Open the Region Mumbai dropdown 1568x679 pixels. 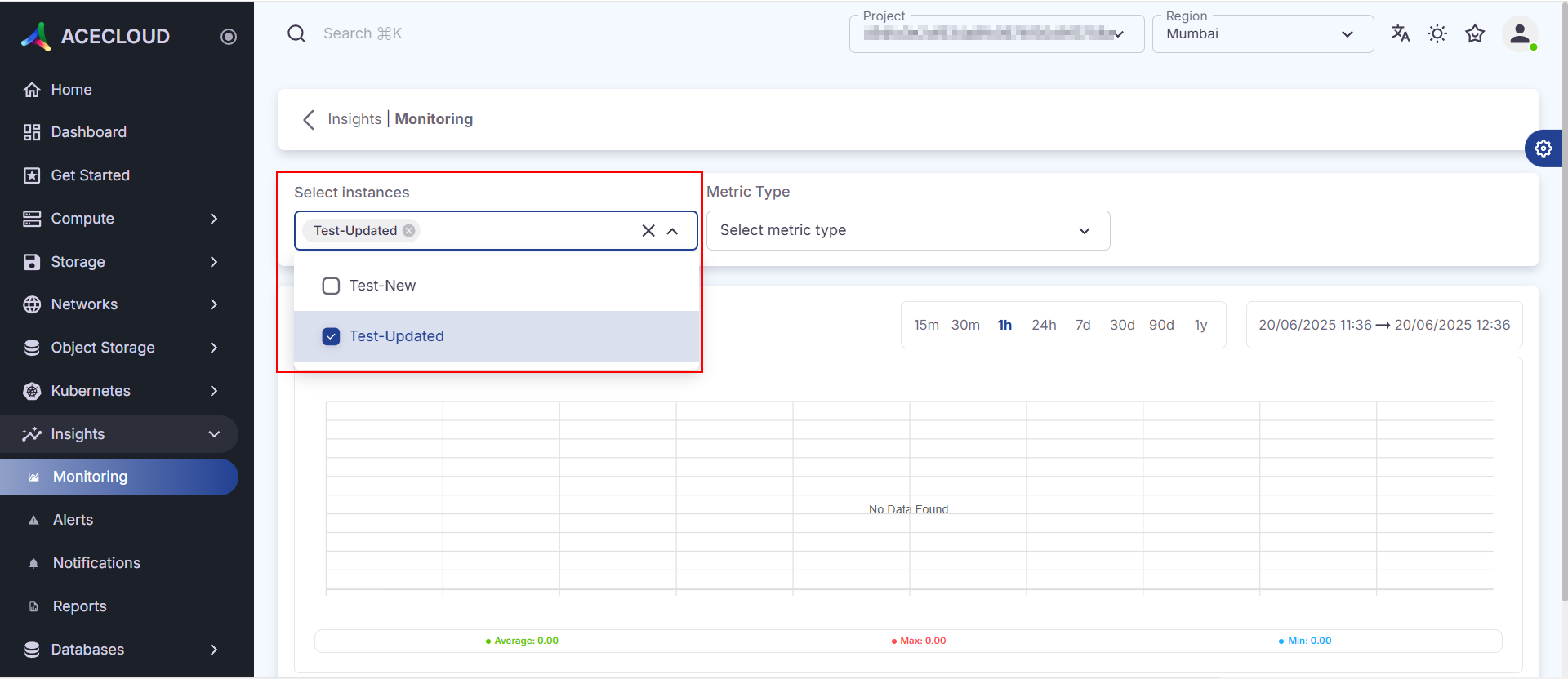tap(1262, 34)
